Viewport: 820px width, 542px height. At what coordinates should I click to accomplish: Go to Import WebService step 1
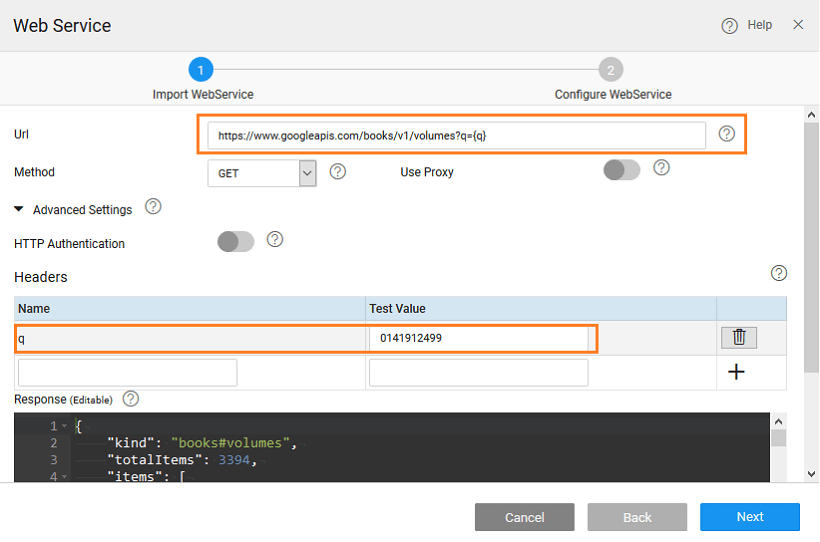coord(201,70)
